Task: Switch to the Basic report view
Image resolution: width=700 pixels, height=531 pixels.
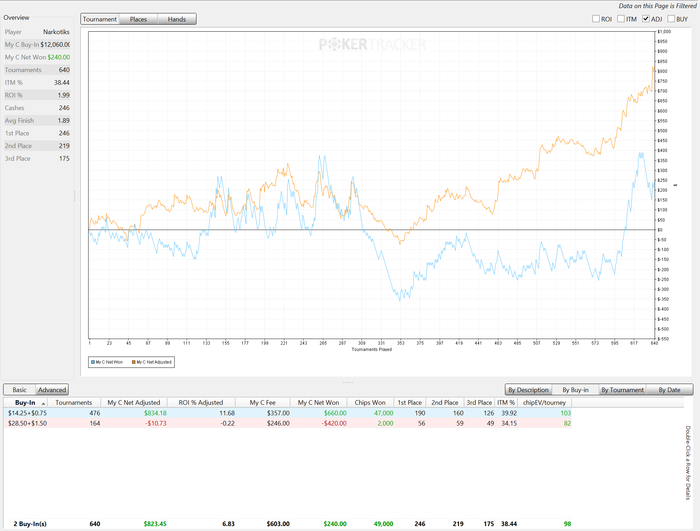Action: (20, 389)
